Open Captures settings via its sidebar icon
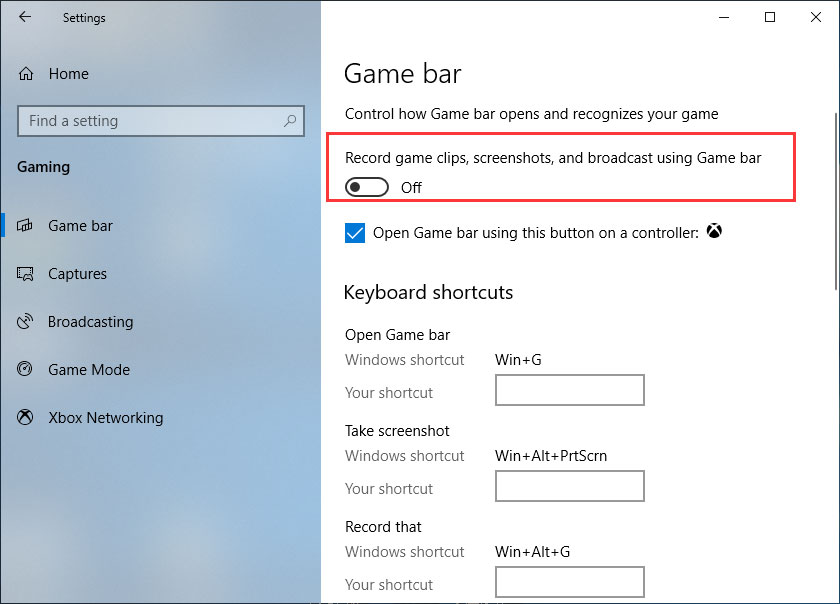The width and height of the screenshot is (840, 604). [26, 273]
